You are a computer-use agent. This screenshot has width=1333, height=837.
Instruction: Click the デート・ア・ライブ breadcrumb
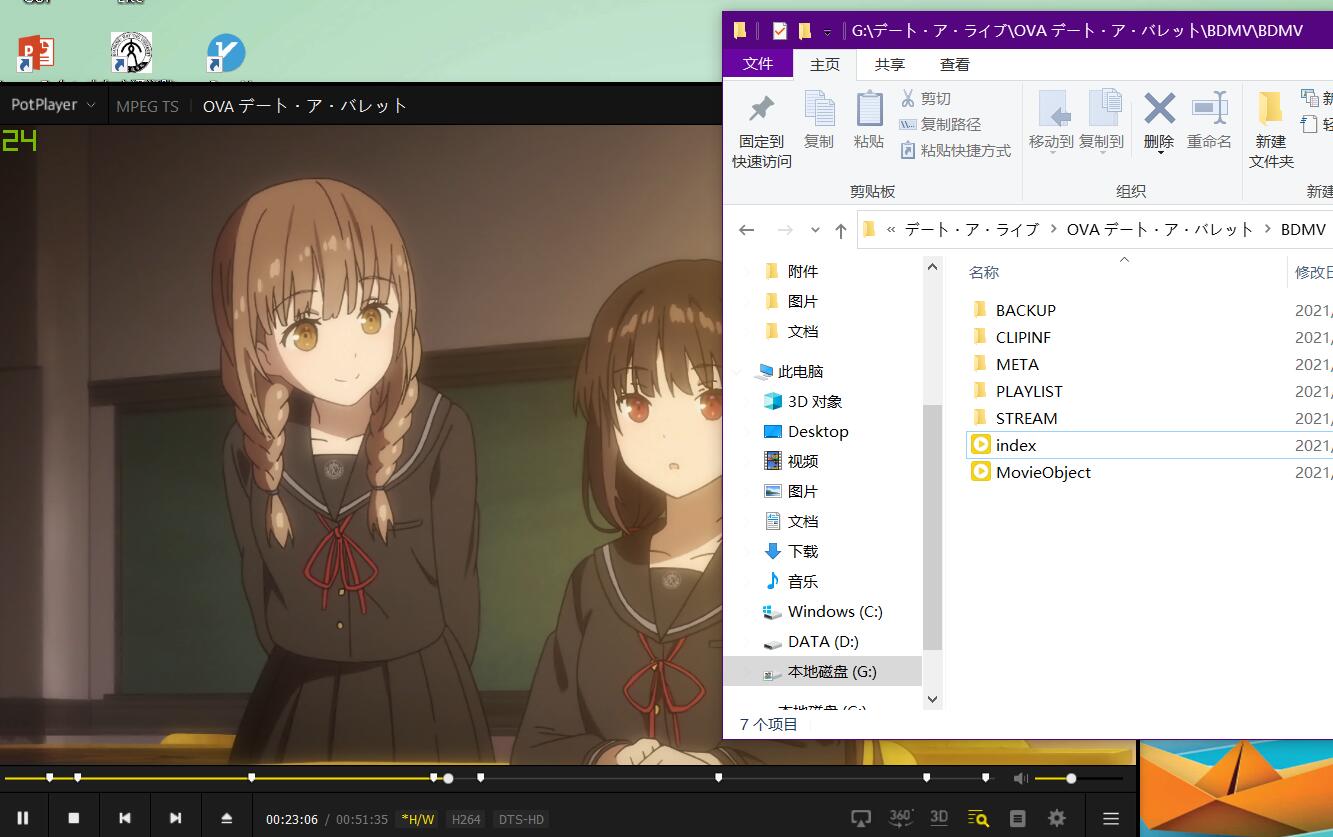(x=972, y=229)
